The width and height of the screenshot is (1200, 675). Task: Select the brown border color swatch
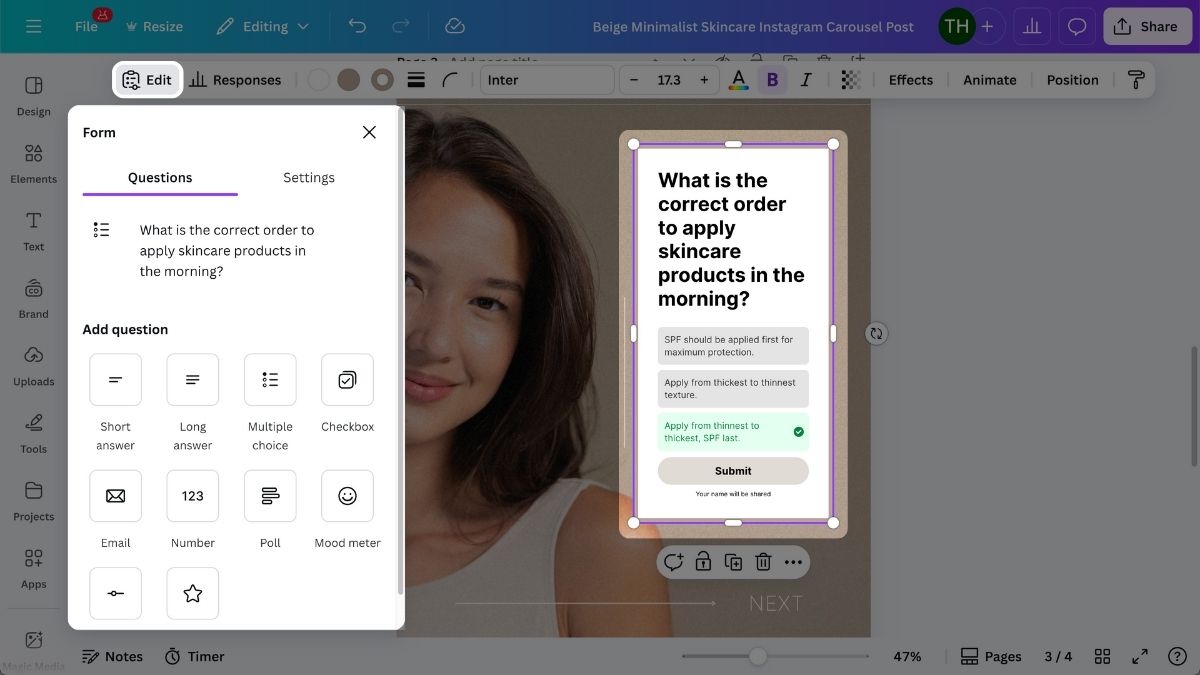pos(382,80)
